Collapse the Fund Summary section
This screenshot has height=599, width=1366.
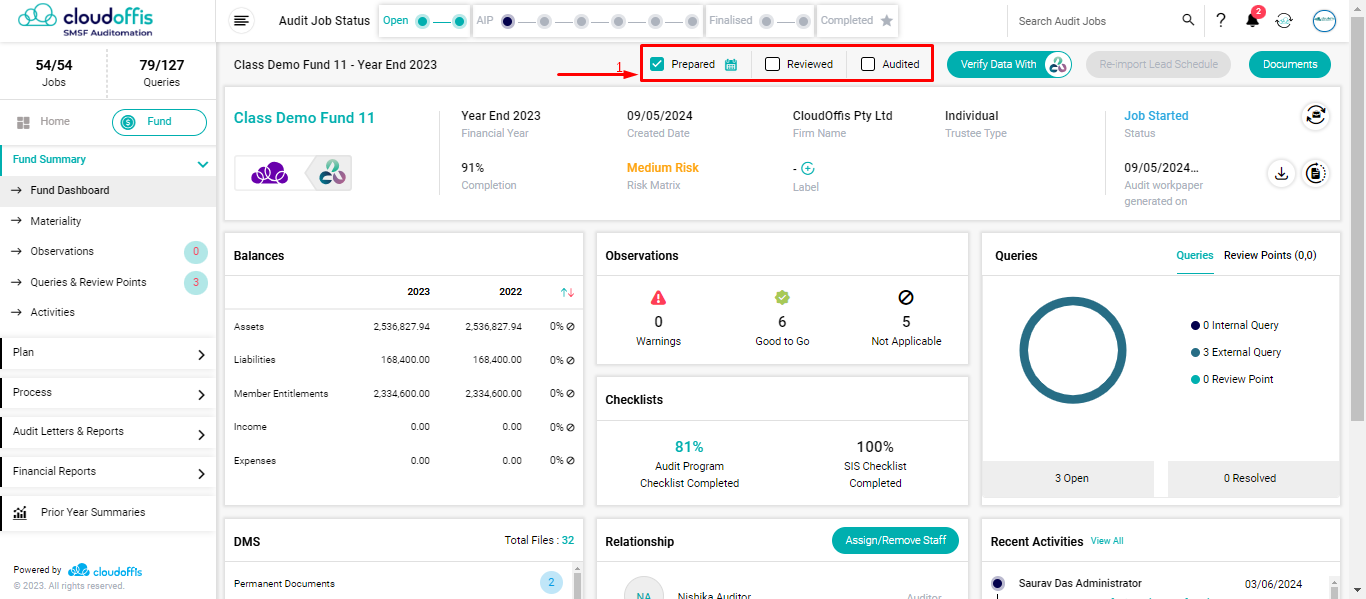pyautogui.click(x=203, y=164)
